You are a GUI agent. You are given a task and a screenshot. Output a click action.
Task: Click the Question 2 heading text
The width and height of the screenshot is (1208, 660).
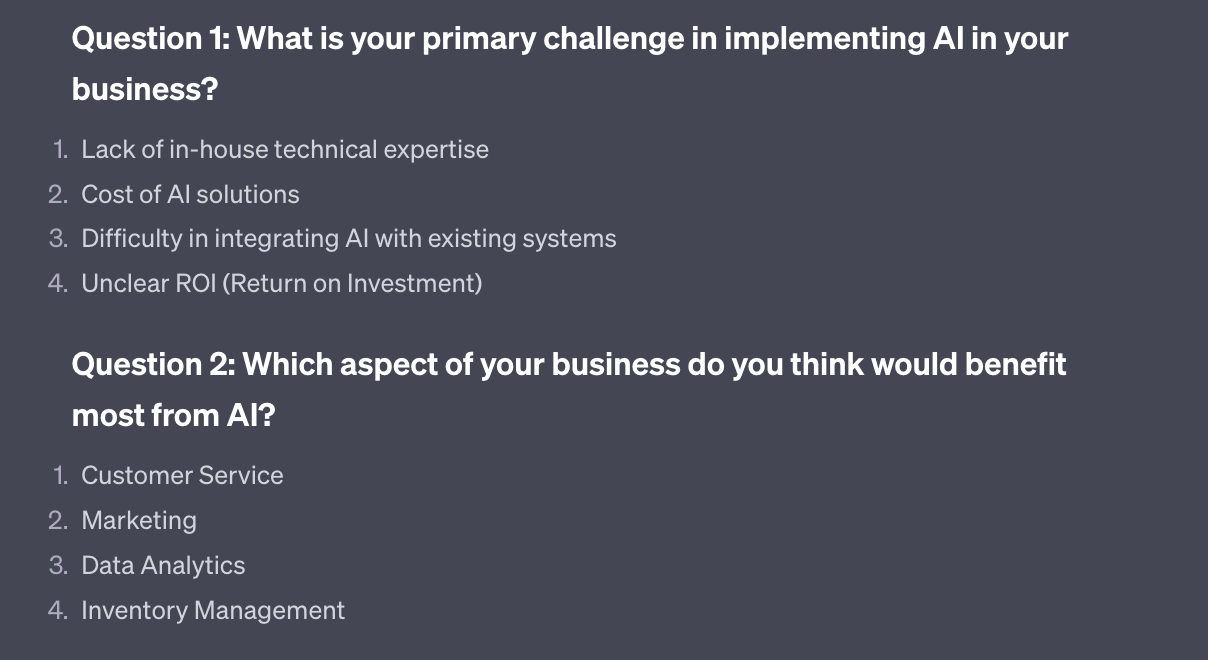(x=568, y=364)
